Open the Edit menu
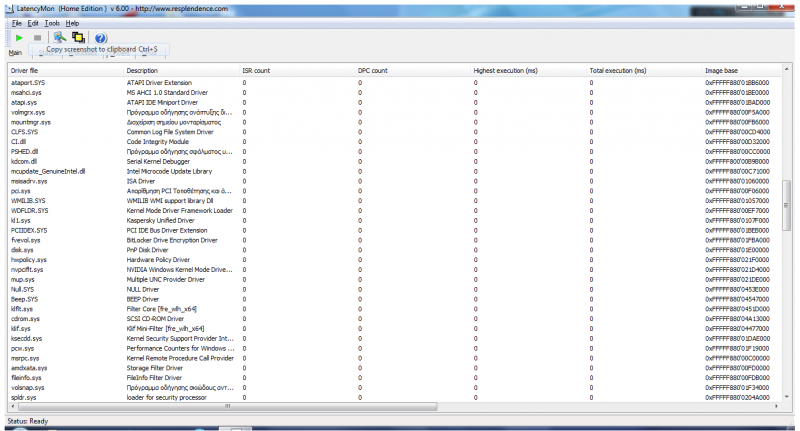 34,22
